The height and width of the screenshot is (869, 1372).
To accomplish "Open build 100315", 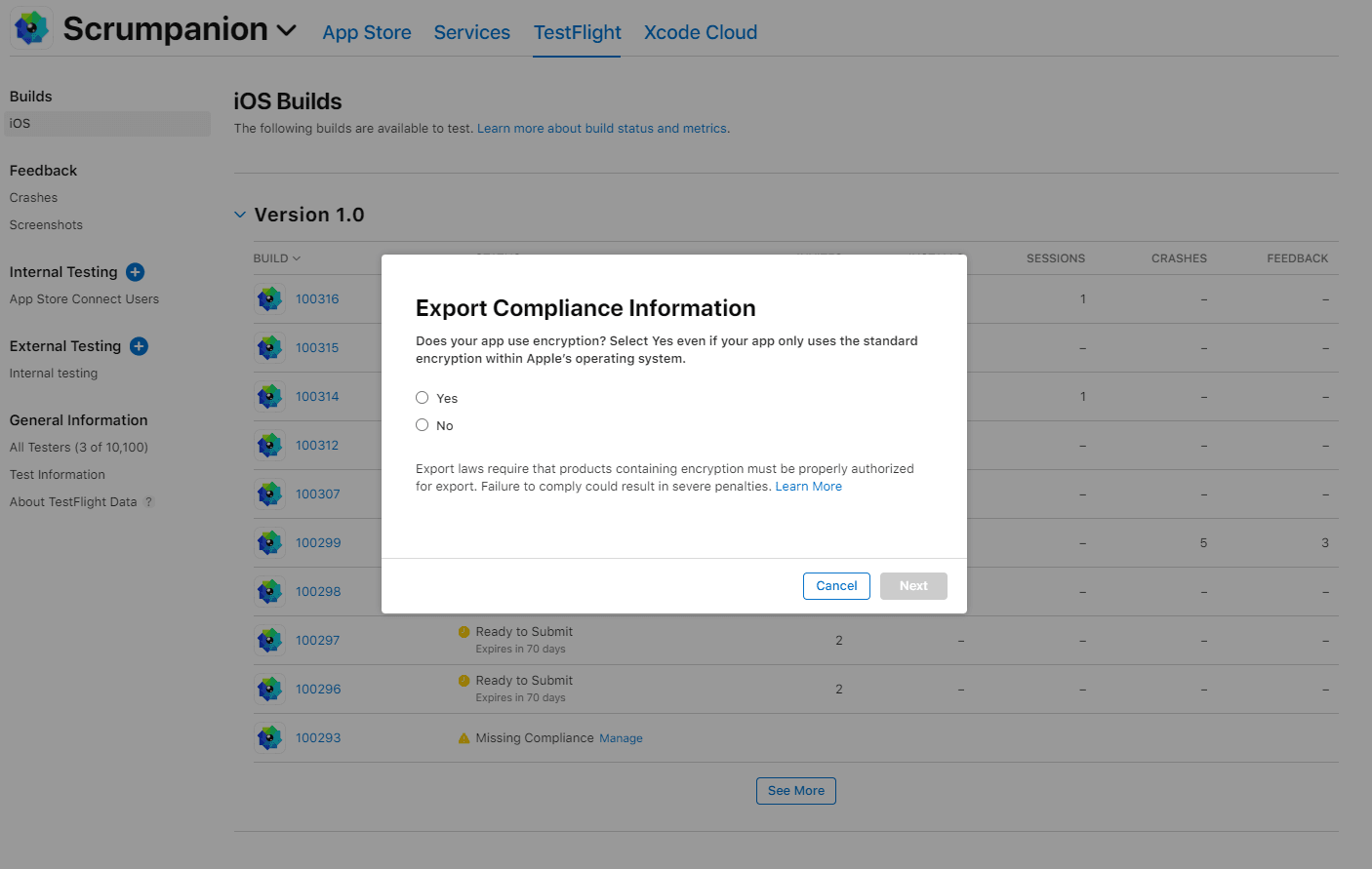I will [318, 348].
